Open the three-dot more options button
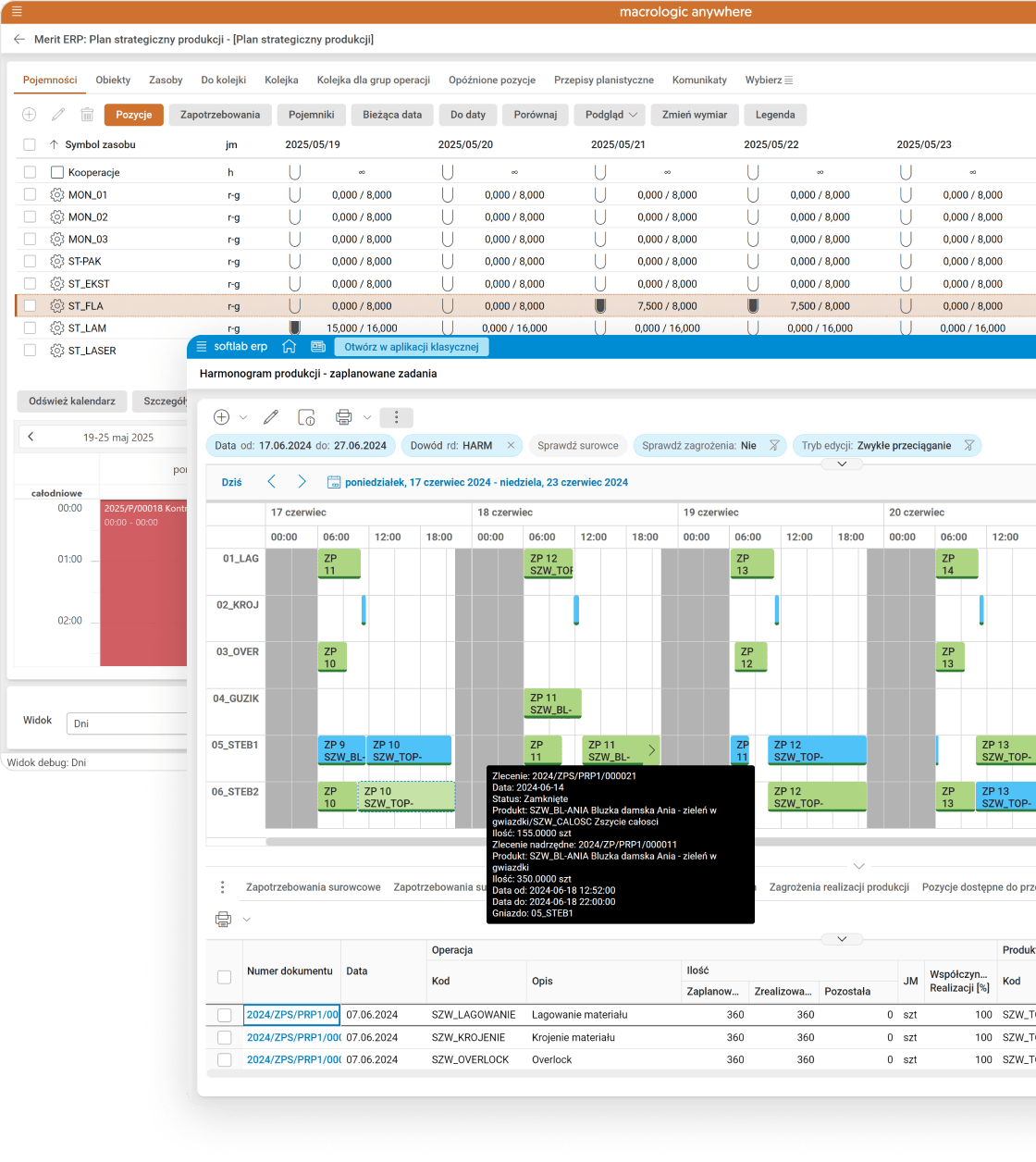This screenshot has height=1162, width=1036. 397,417
